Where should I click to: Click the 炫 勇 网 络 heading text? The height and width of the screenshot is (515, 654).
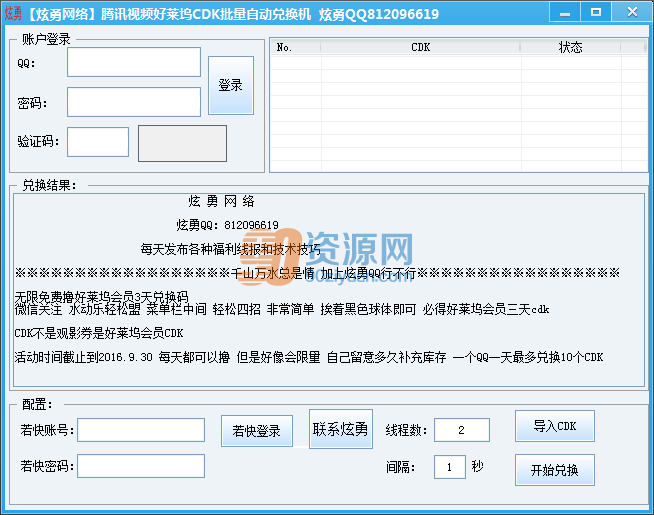coord(221,201)
